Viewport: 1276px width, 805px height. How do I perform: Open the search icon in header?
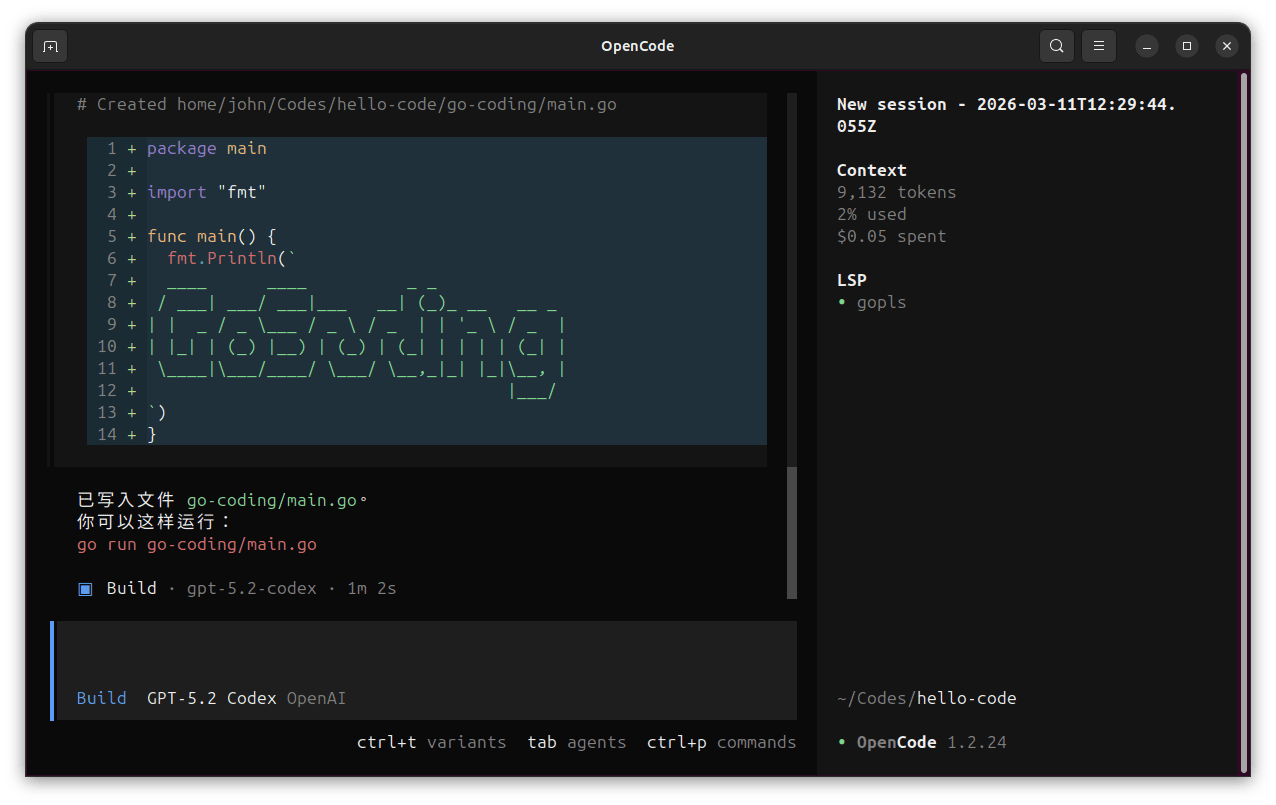(x=1057, y=46)
